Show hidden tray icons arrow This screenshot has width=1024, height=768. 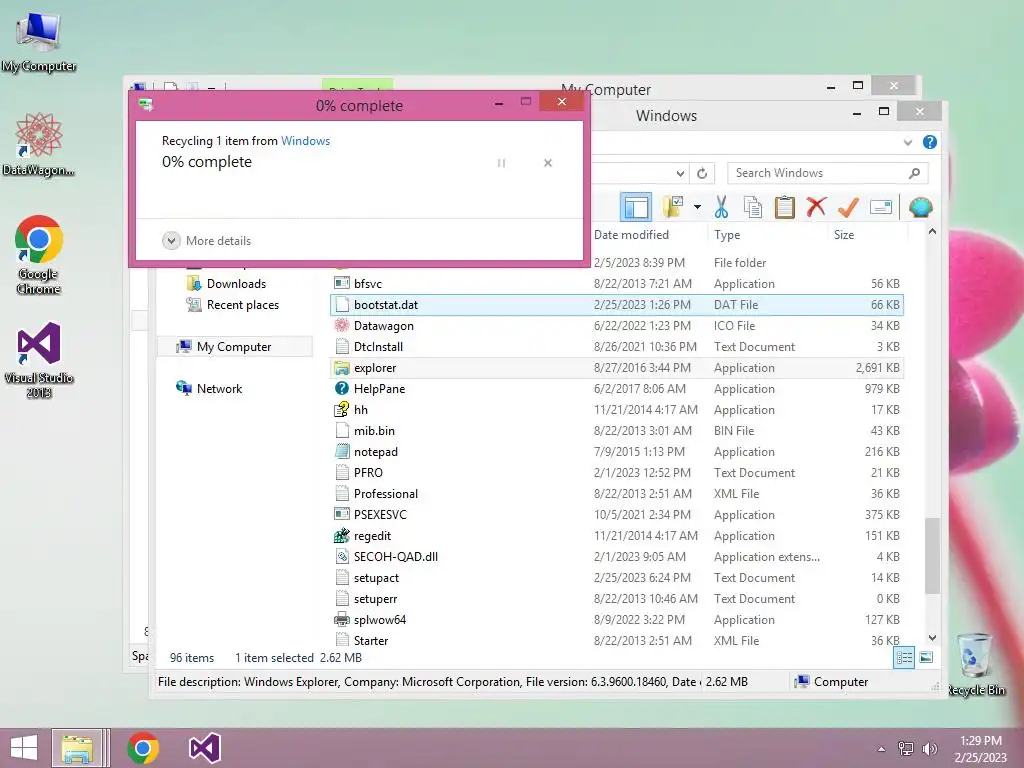tap(882, 749)
